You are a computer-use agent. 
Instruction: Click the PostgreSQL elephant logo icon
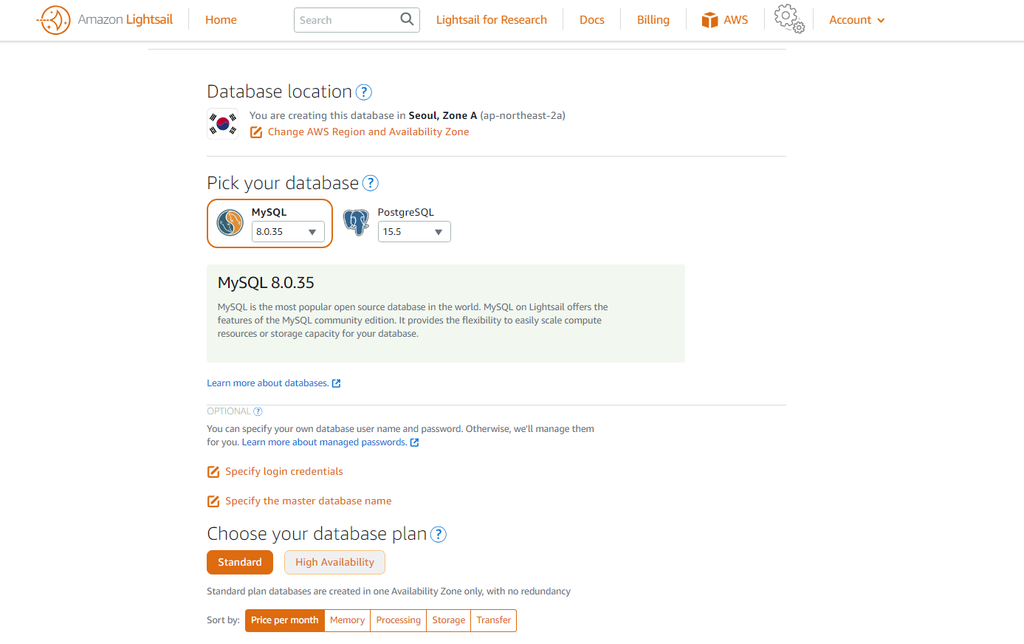point(356,223)
